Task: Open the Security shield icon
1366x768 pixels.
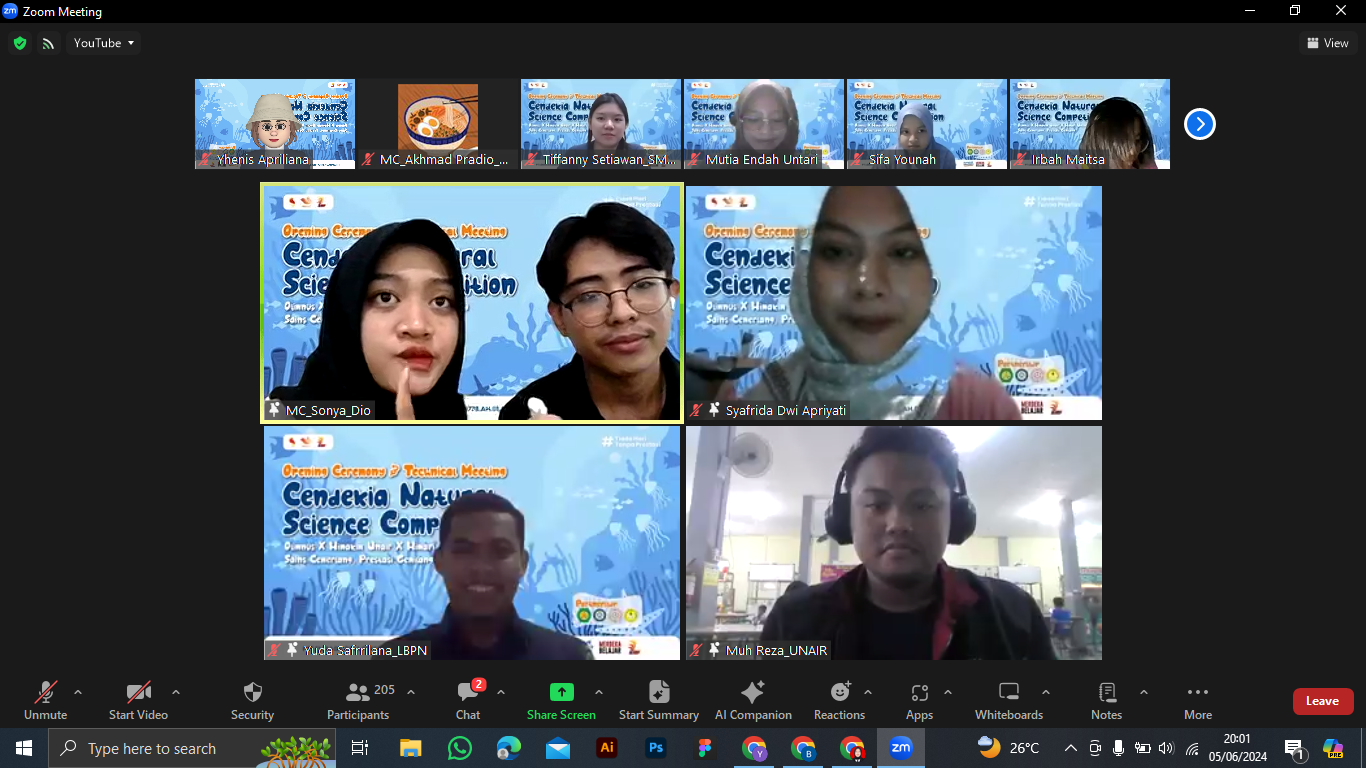Action: (252, 692)
